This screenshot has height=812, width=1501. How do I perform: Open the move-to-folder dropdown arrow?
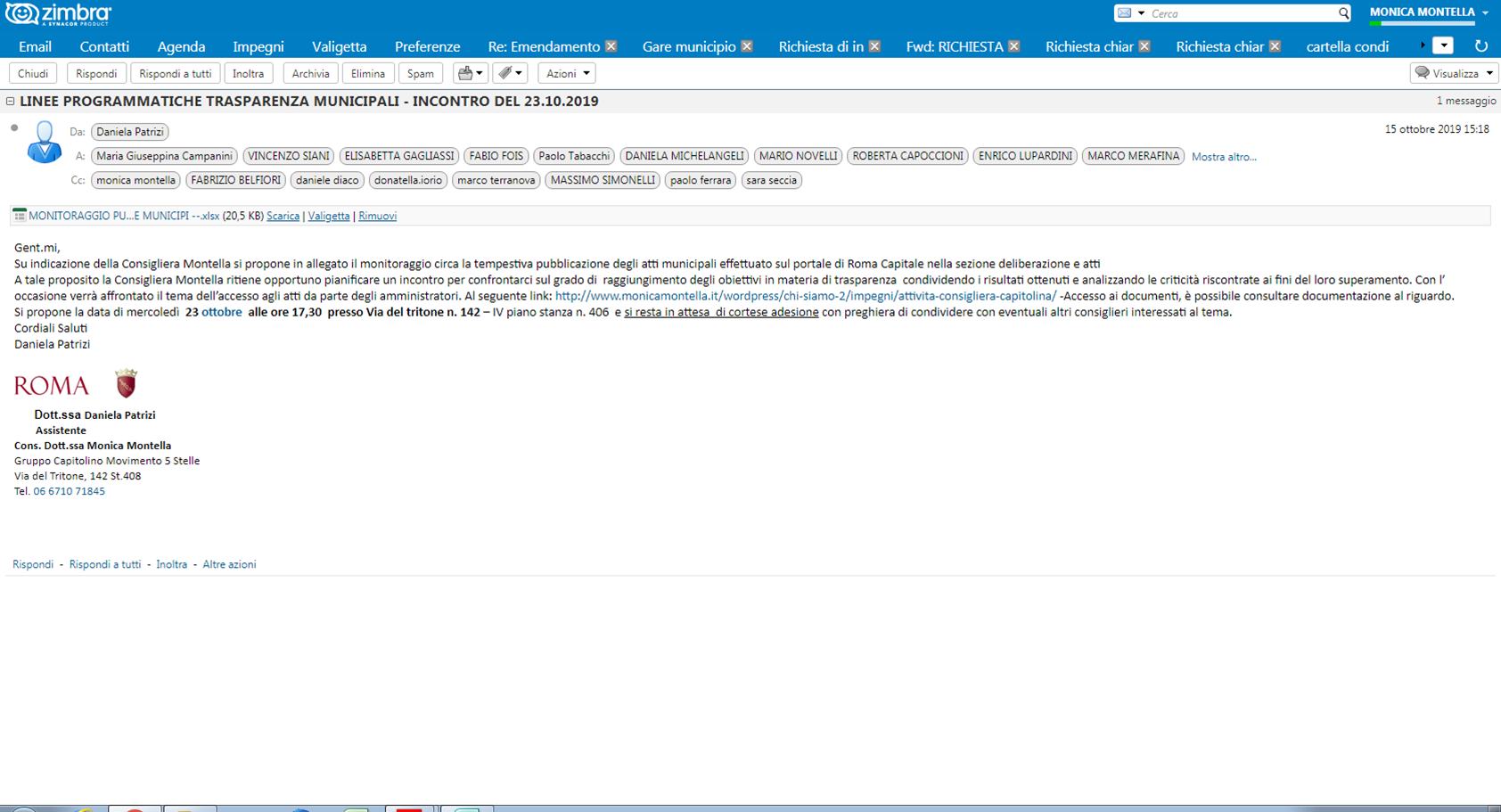click(x=480, y=73)
